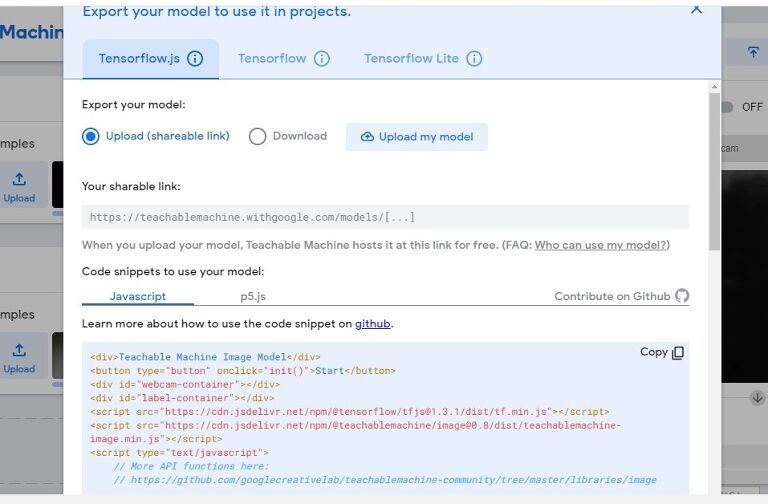Follow the github code snippet link
768x504 pixels.
pos(372,324)
